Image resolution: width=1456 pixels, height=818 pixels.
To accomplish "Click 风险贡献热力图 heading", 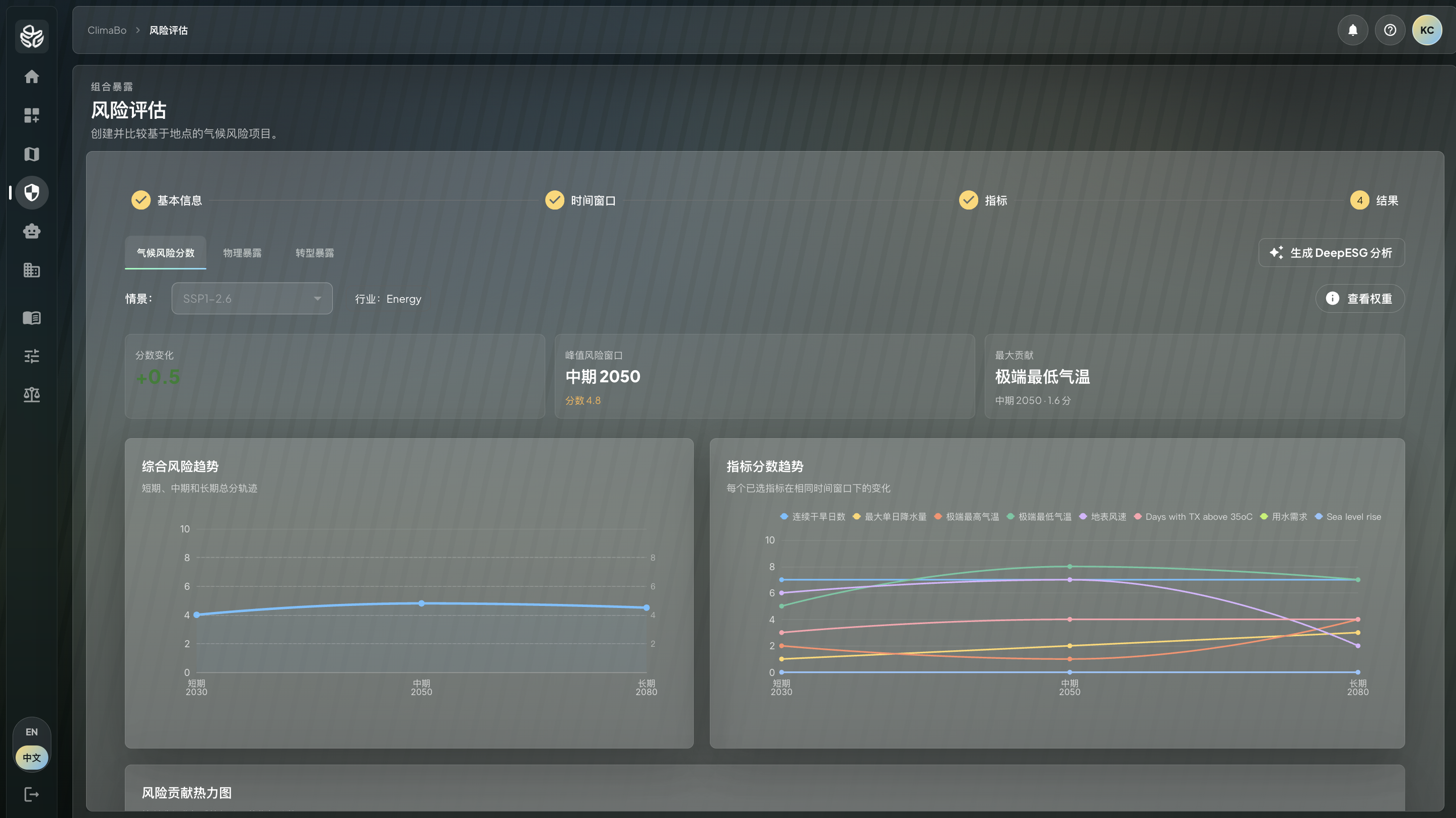I will click(x=186, y=792).
